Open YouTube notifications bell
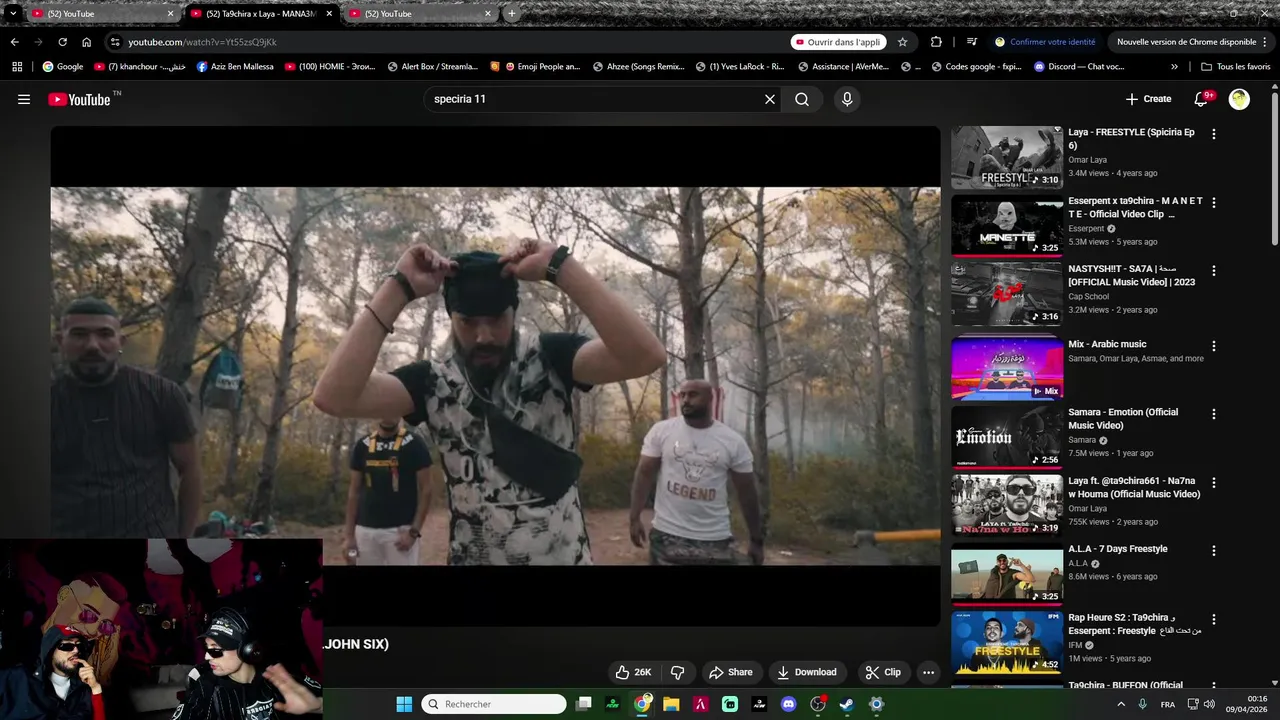 1202,99
